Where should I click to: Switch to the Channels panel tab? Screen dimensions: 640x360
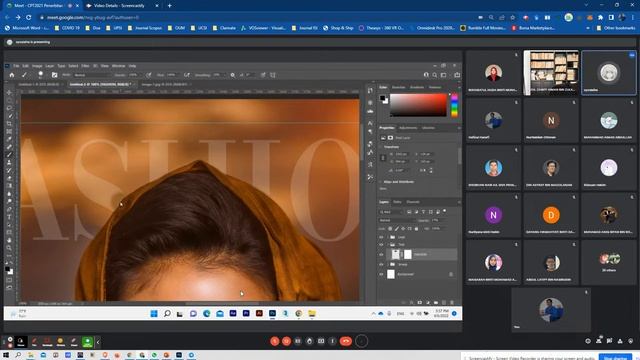[x=413, y=202]
